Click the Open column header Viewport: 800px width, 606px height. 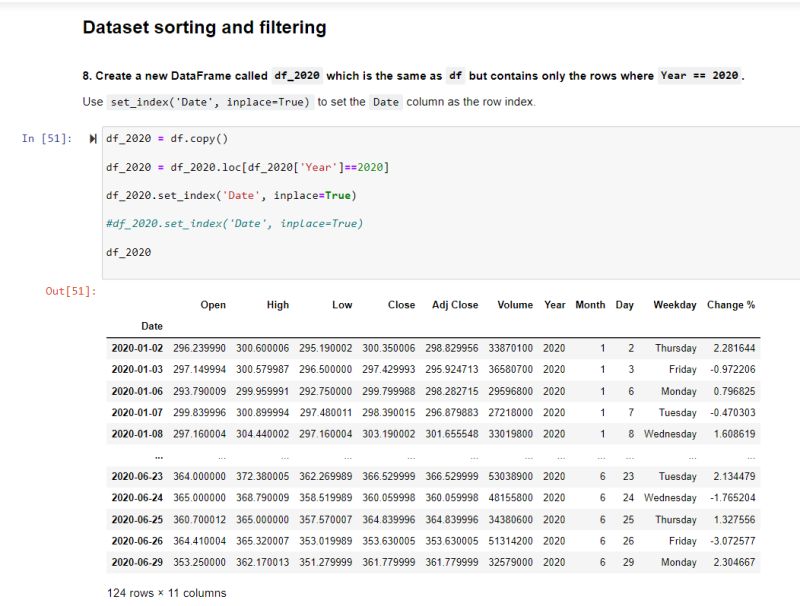click(213, 305)
